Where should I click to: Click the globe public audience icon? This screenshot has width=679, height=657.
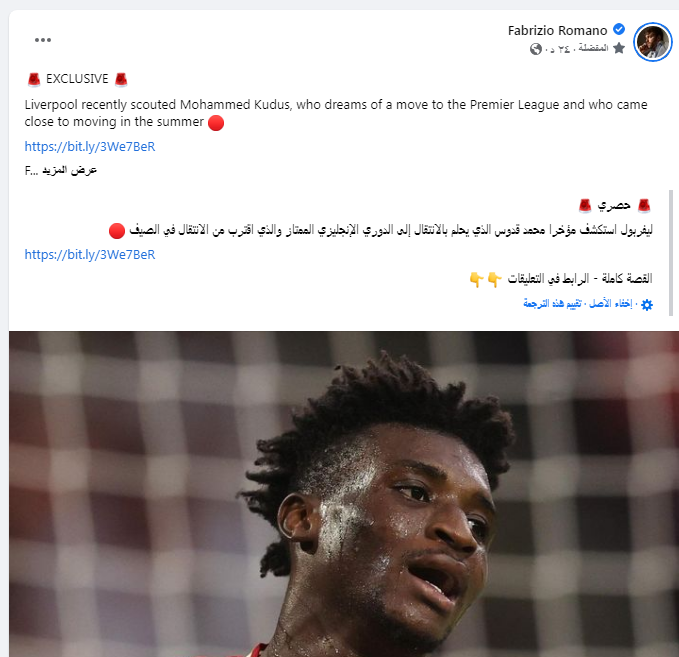point(536,49)
